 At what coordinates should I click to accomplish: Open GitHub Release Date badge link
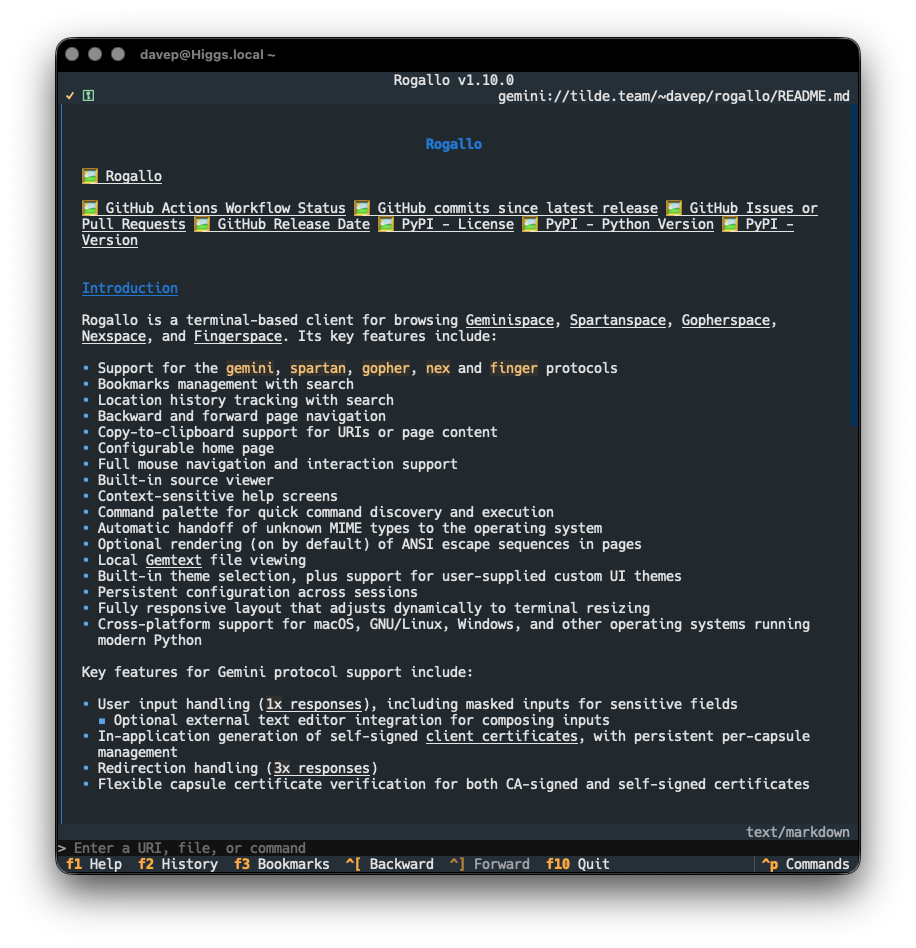click(x=293, y=224)
